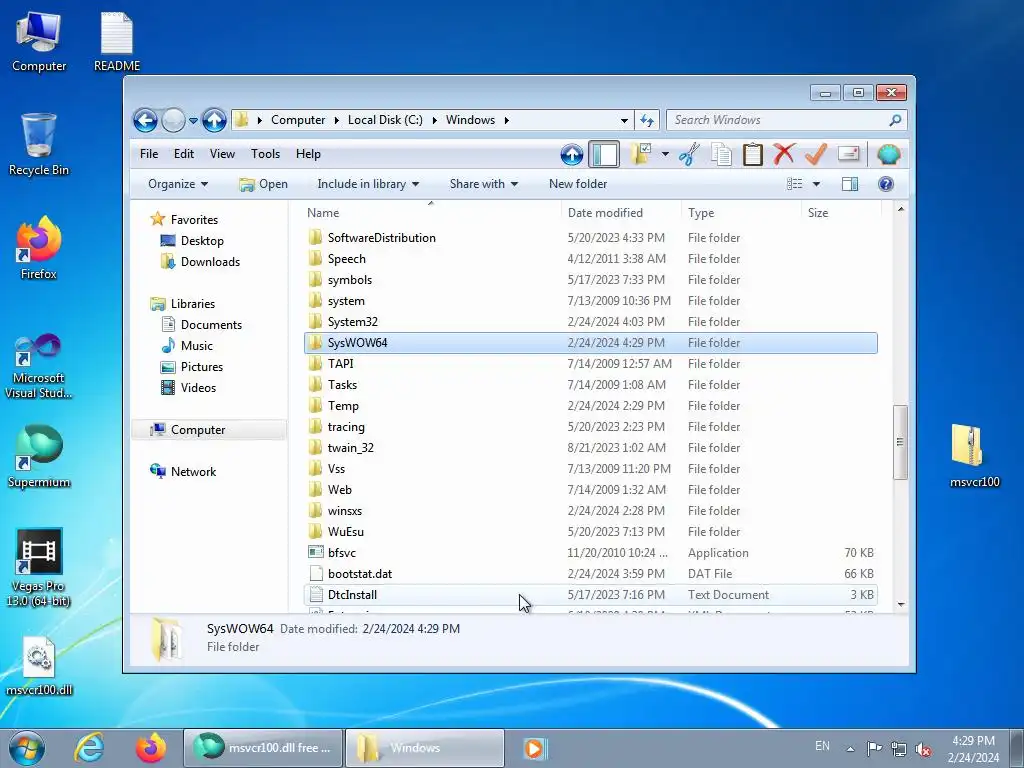Viewport: 1024px width, 768px height.
Task: Click the Paste clipboard icon
Action: coord(752,154)
